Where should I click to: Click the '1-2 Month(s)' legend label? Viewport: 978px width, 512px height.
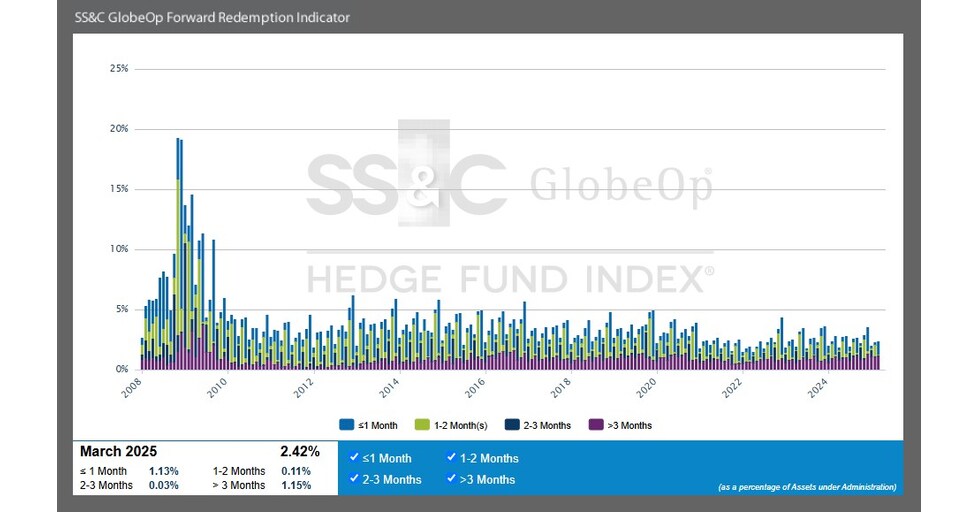click(x=461, y=425)
